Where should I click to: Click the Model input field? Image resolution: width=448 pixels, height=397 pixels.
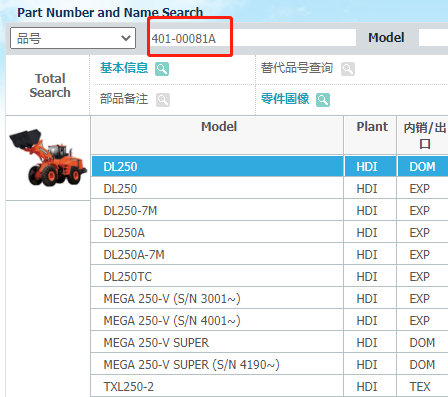[433, 38]
